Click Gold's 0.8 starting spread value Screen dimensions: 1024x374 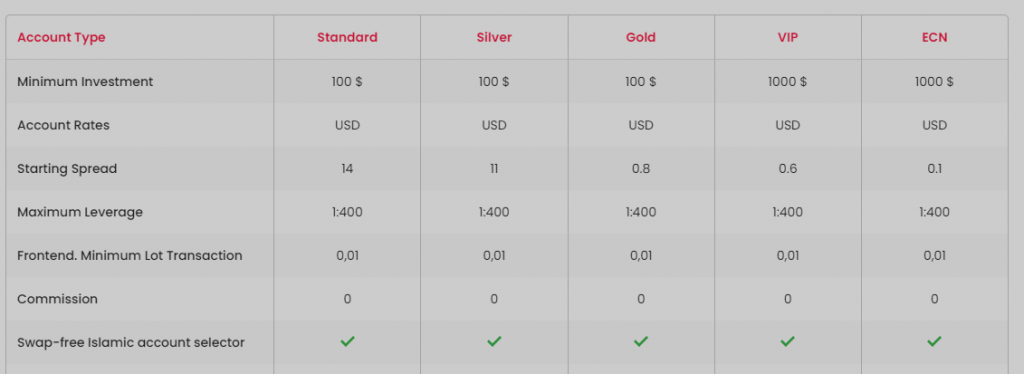pyautogui.click(x=641, y=168)
